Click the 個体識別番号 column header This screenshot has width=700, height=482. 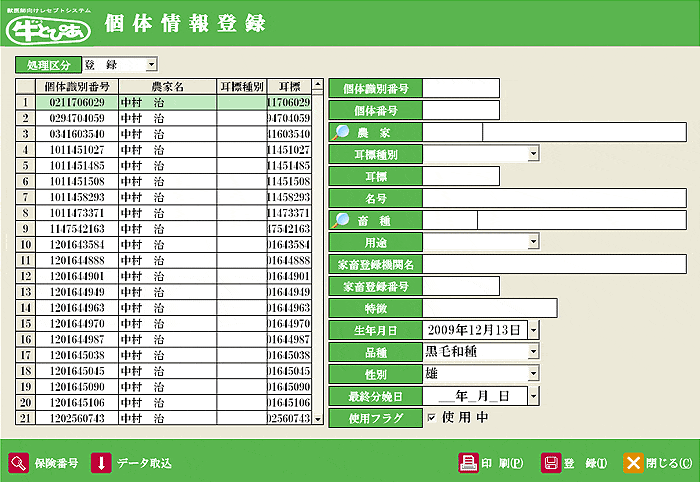click(x=76, y=87)
